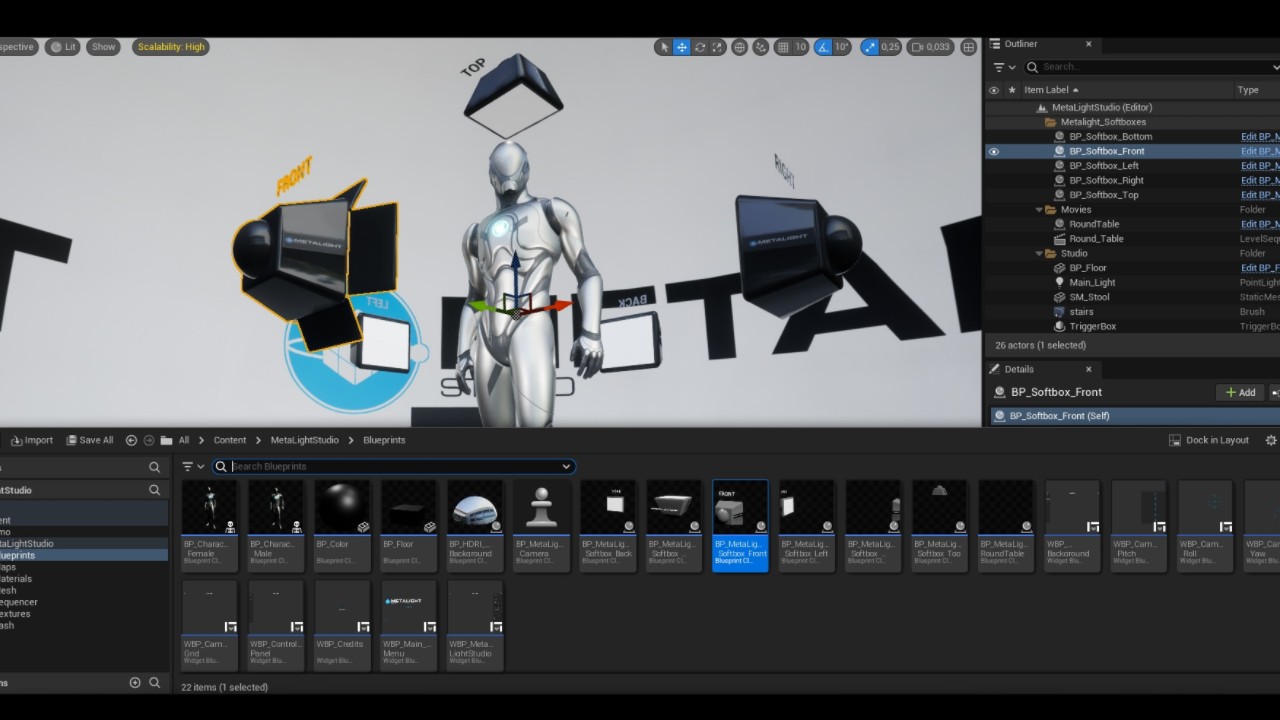Open grid snap size value 10
The width and height of the screenshot is (1280, 720).
click(x=801, y=47)
